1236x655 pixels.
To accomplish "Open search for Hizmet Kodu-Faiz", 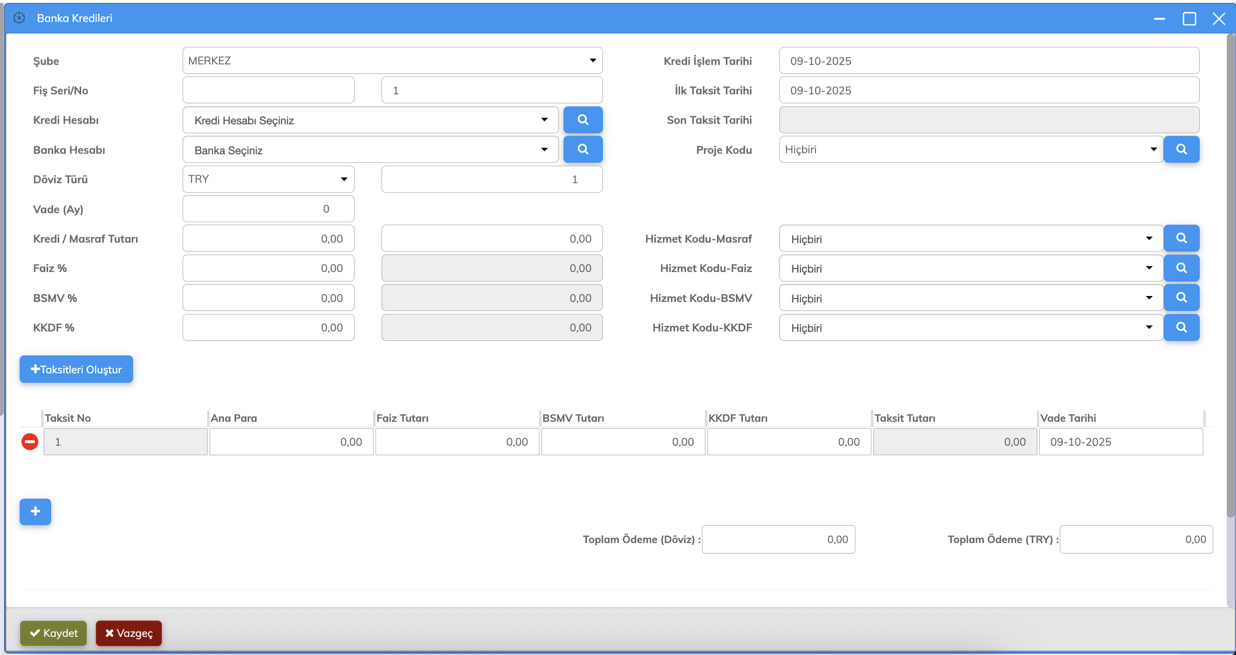I will (1181, 268).
